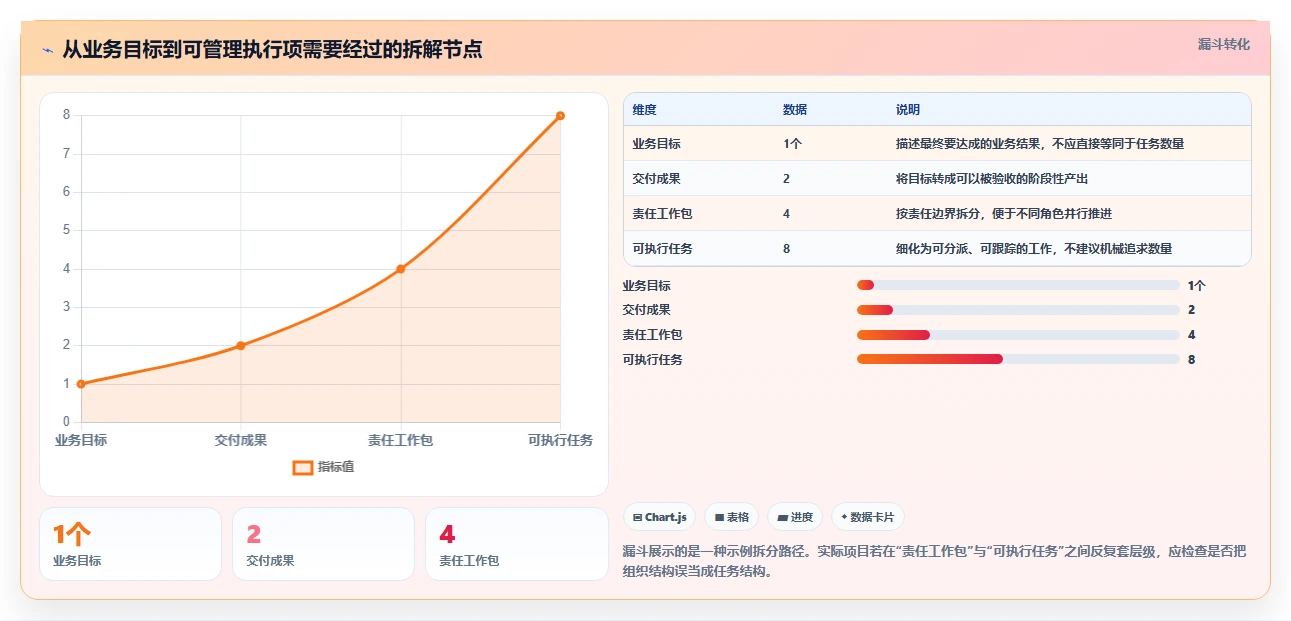Click the 业务目标 progress bar

[x=1018, y=285]
